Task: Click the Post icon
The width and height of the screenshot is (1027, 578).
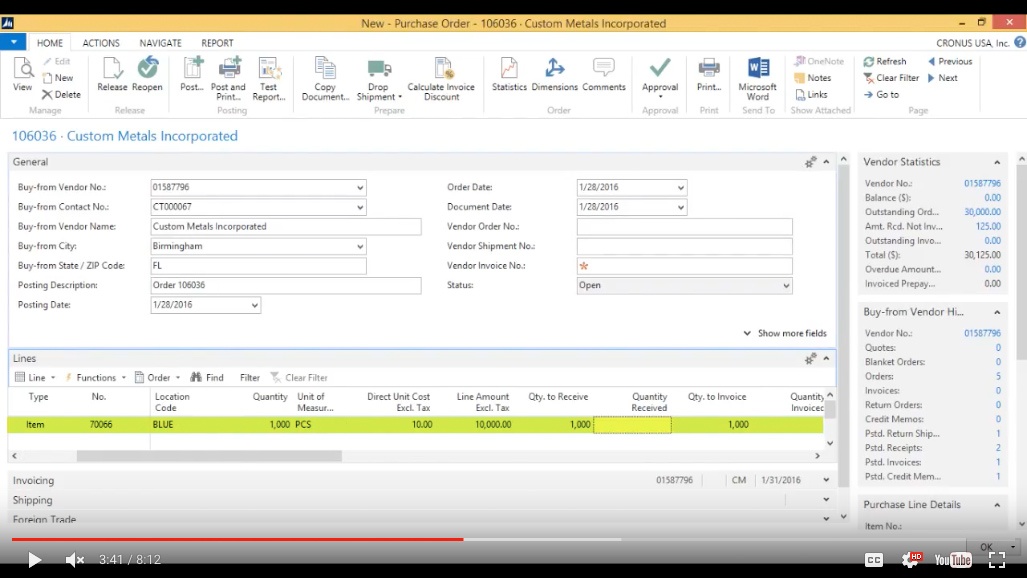Action: [192, 74]
